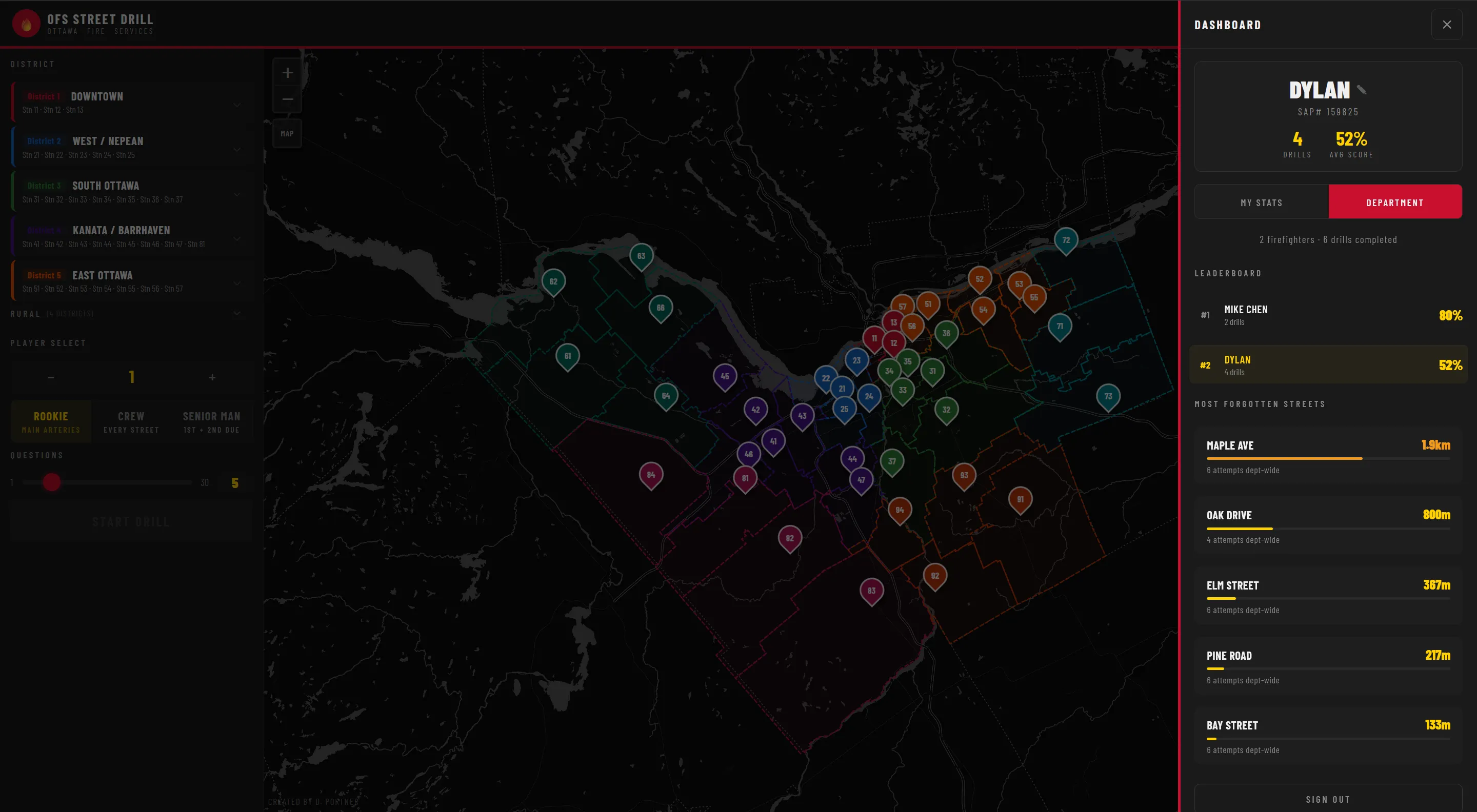Zoom in on the map
Image resolution: width=1477 pixels, height=812 pixels.
[287, 72]
